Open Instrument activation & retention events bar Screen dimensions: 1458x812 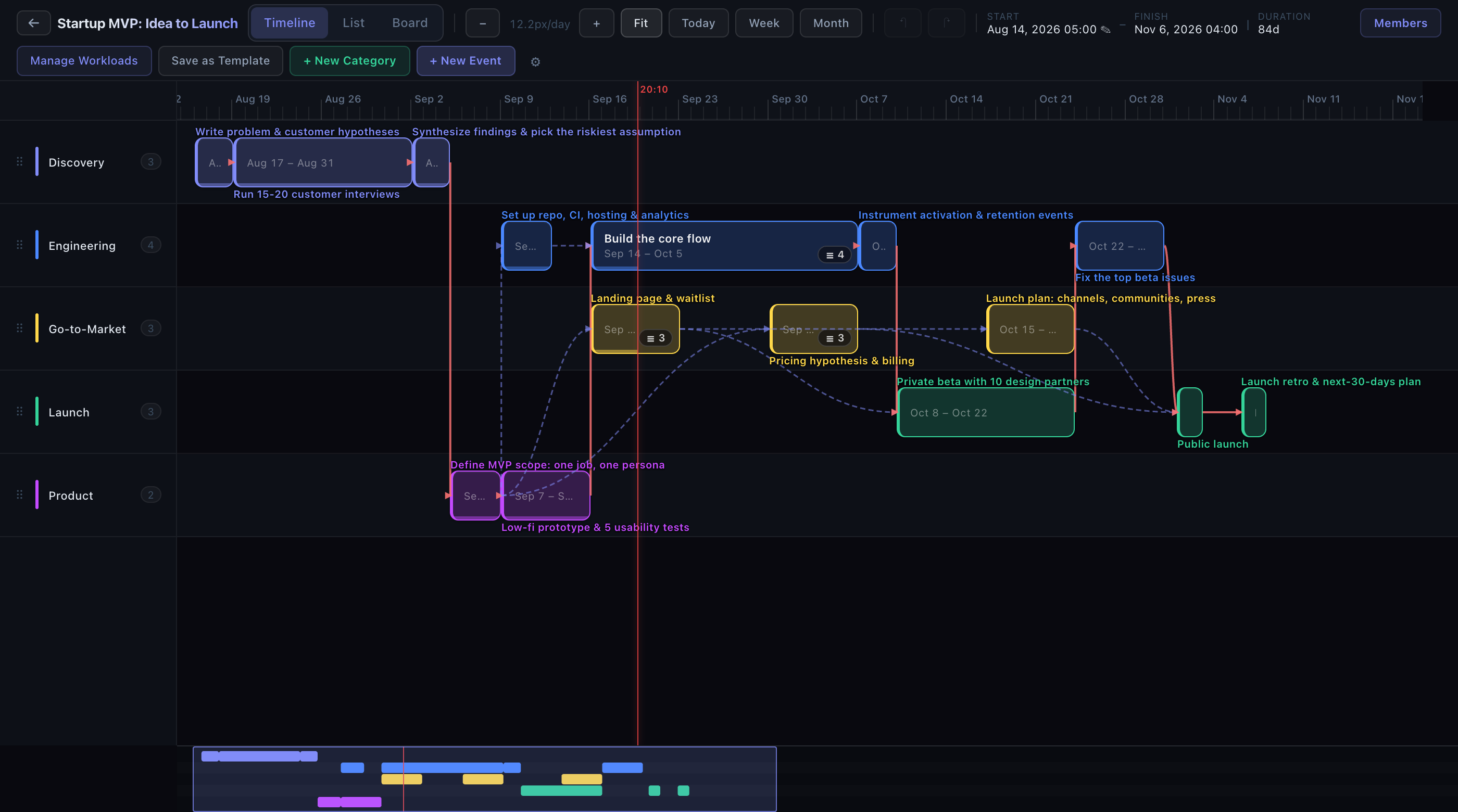click(877, 246)
